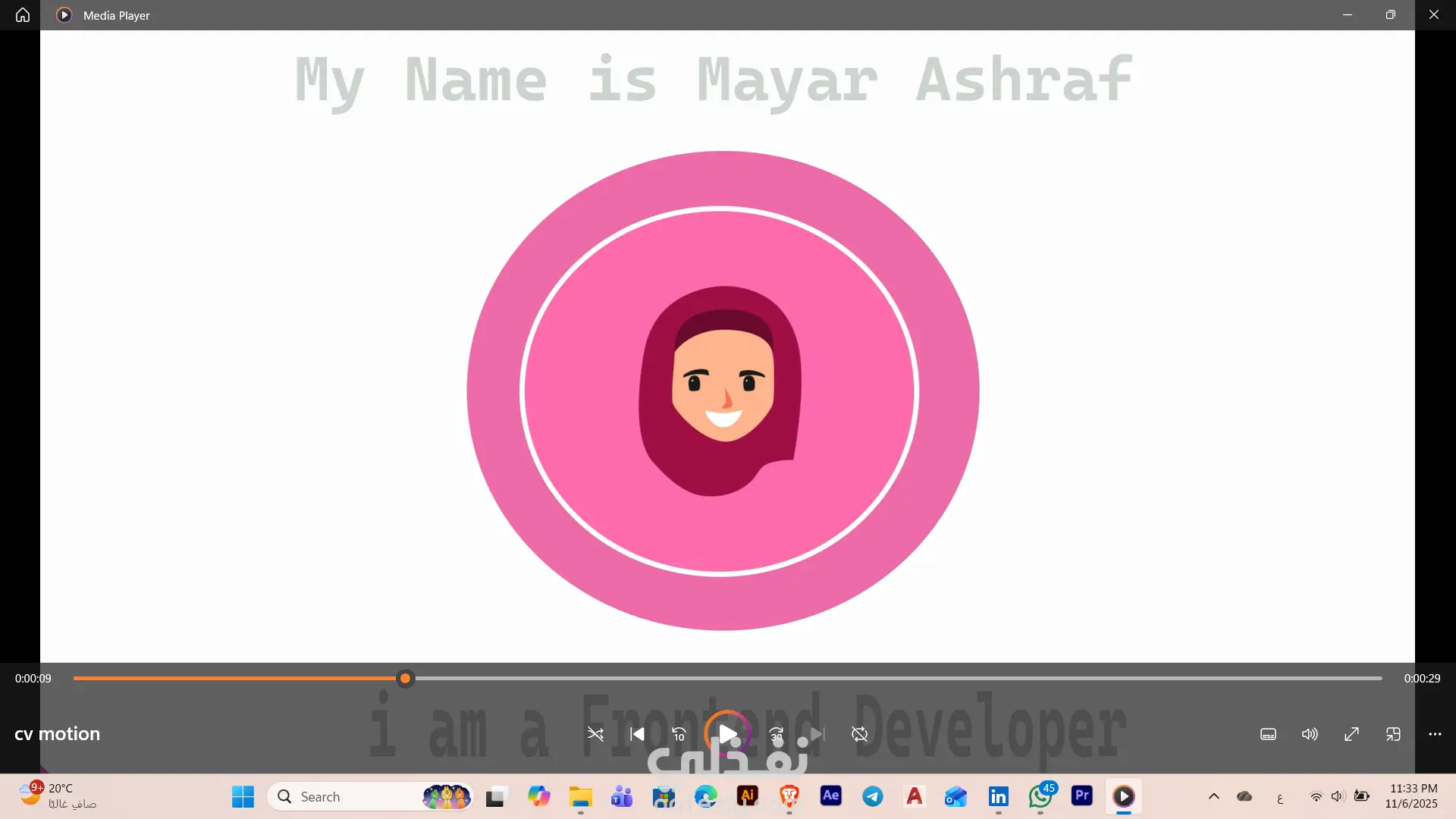Switch to the mini player view
1456x819 pixels.
pyautogui.click(x=1393, y=734)
